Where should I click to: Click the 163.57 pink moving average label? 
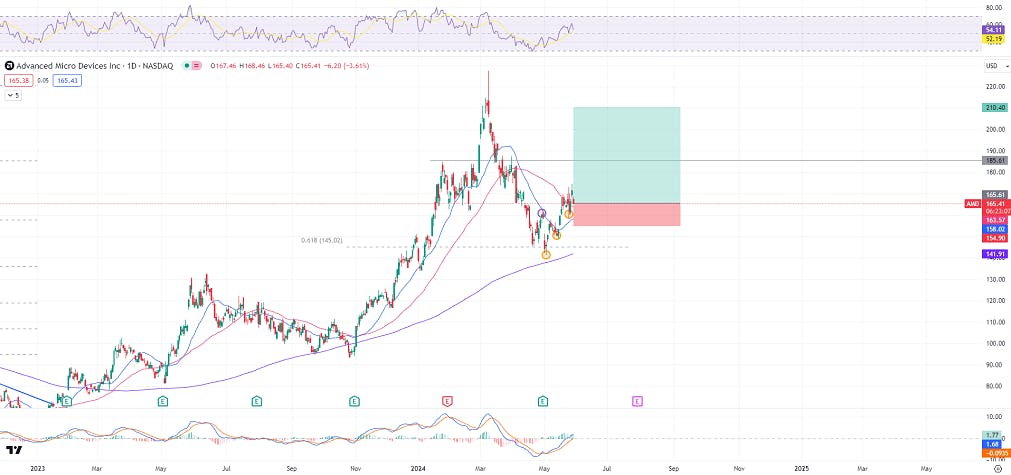point(994,220)
